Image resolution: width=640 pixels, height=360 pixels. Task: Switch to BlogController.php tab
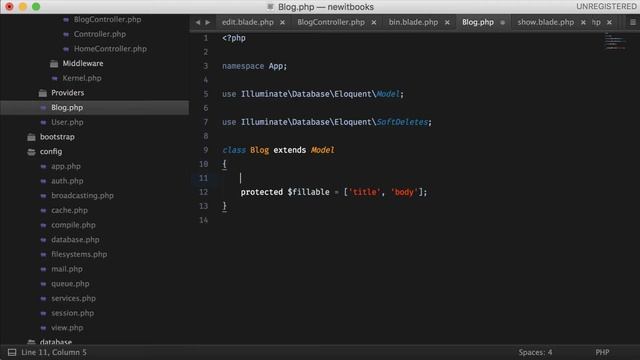click(x=331, y=22)
